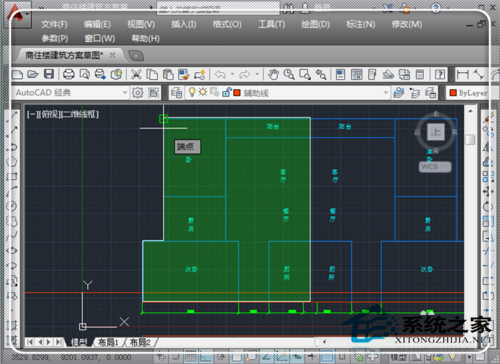The width and height of the screenshot is (500, 364).
Task: Click the red ByLayer color swatch
Action: coord(453,93)
